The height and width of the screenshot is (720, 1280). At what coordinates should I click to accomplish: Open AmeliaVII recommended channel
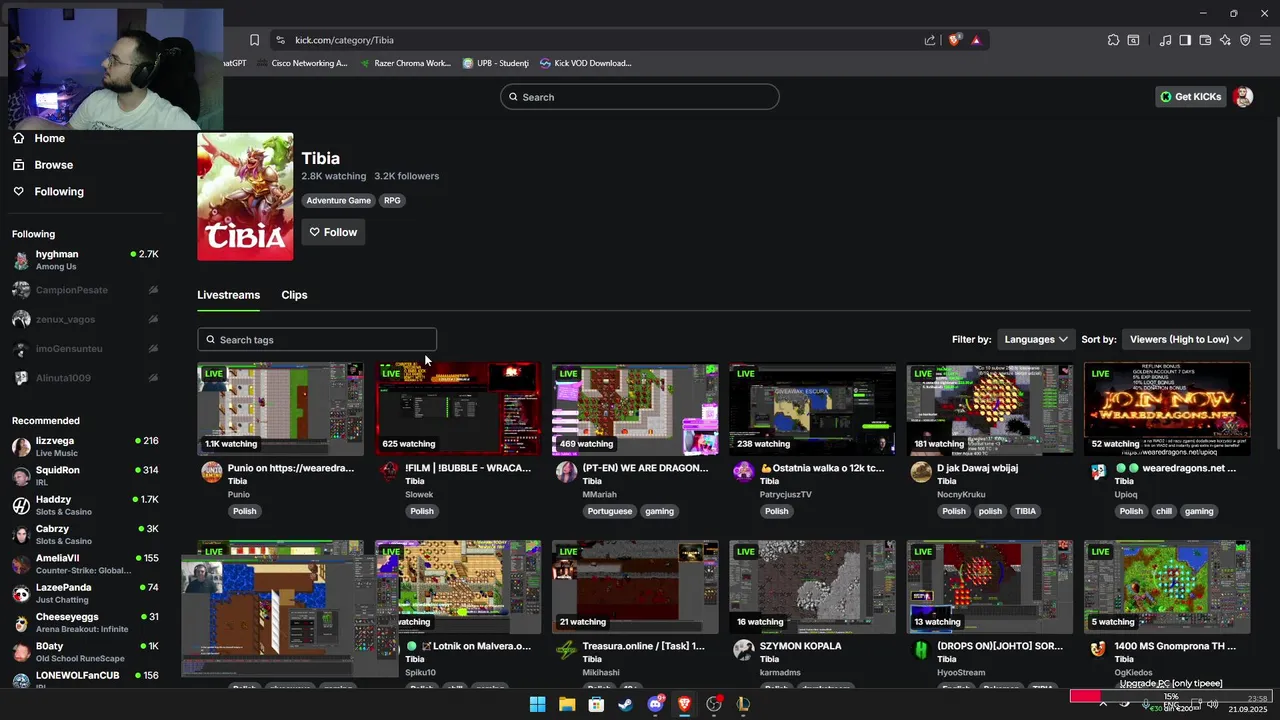coord(85,564)
